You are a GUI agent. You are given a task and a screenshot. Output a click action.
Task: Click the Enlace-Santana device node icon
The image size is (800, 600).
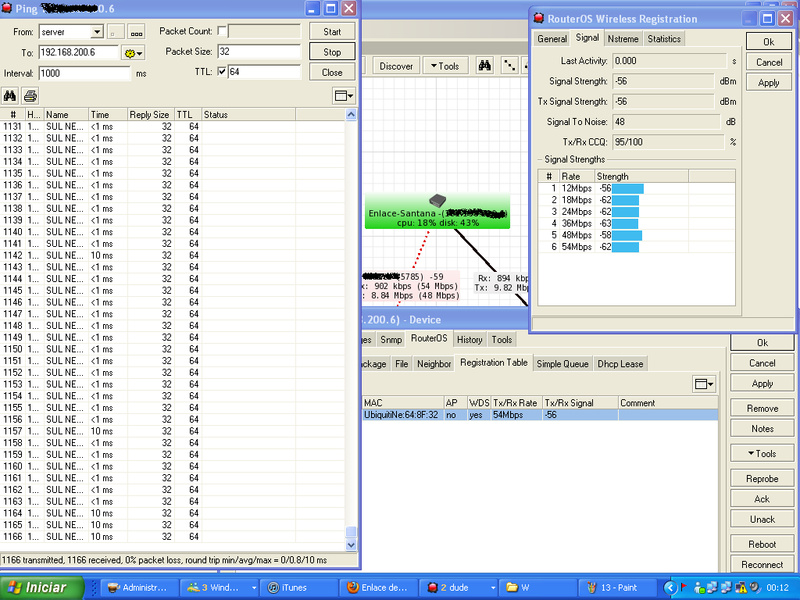437,200
